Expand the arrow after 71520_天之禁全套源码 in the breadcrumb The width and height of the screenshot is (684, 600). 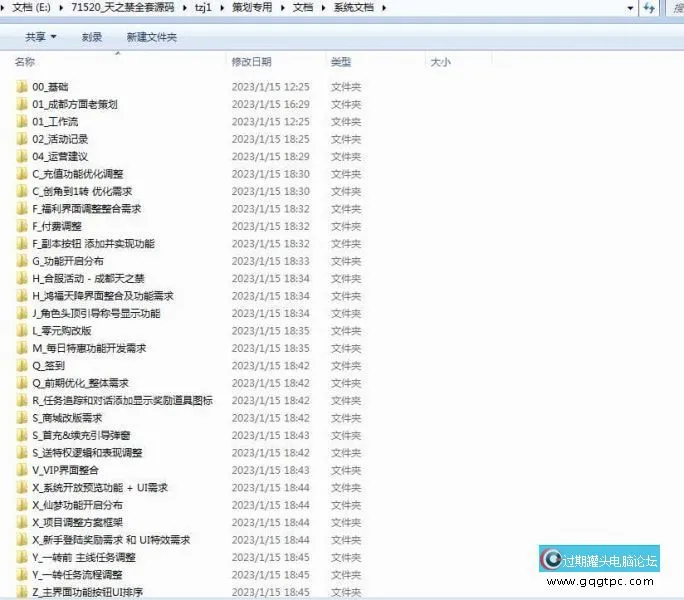185,7
